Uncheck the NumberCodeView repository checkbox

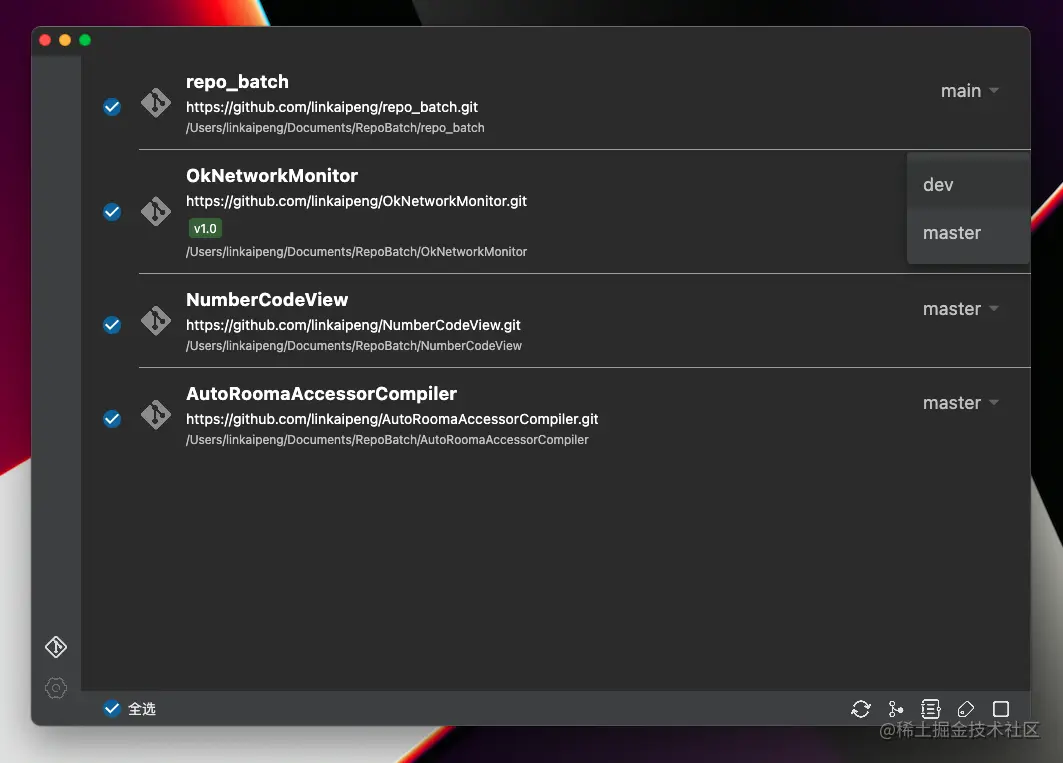(112, 325)
